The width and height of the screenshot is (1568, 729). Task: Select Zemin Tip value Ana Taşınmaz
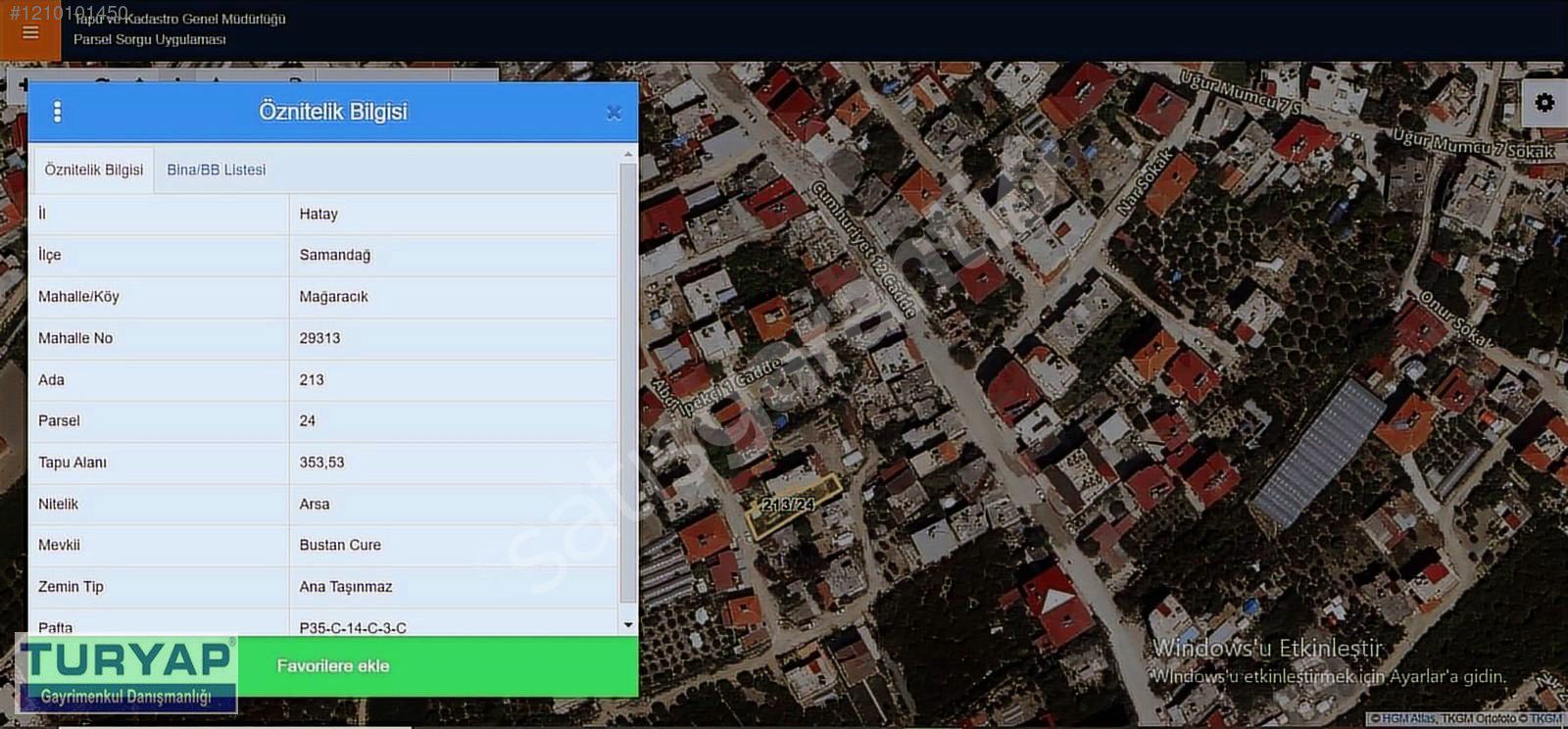454,587
